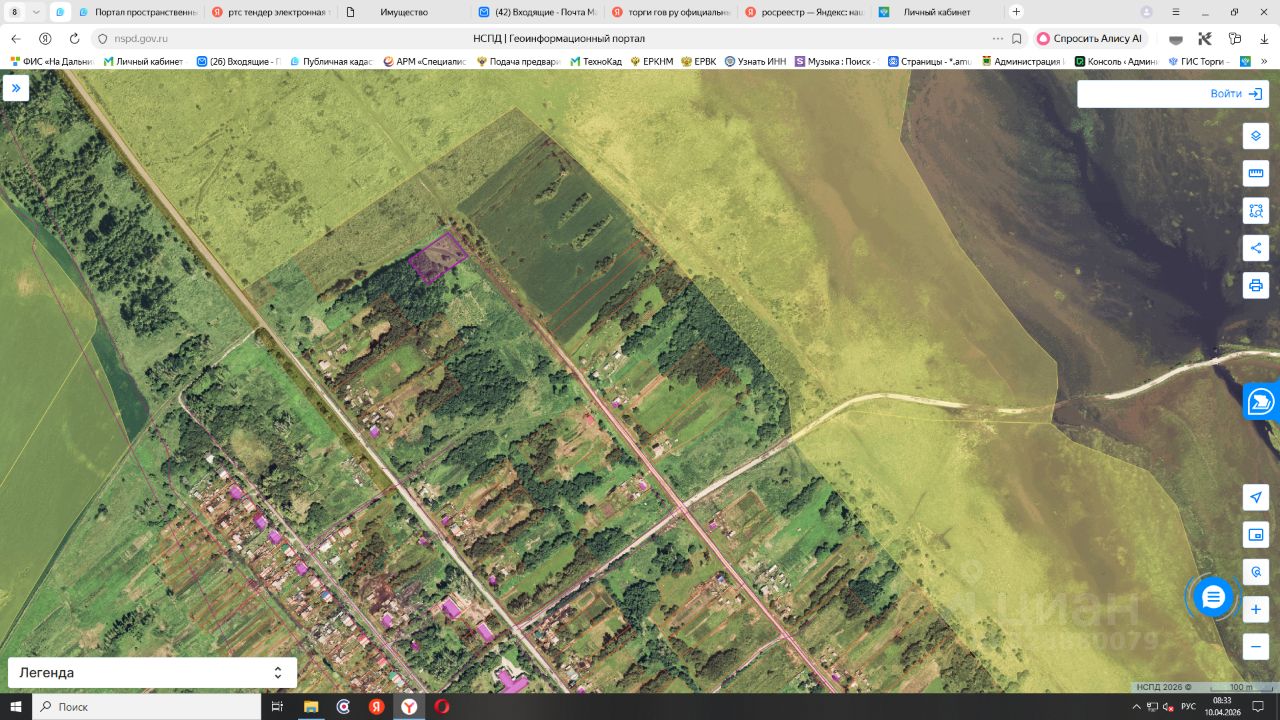Open АРМ «Специалист bookmark
Image resolution: width=1280 pixels, height=720 pixels.
pyautogui.click(x=425, y=61)
